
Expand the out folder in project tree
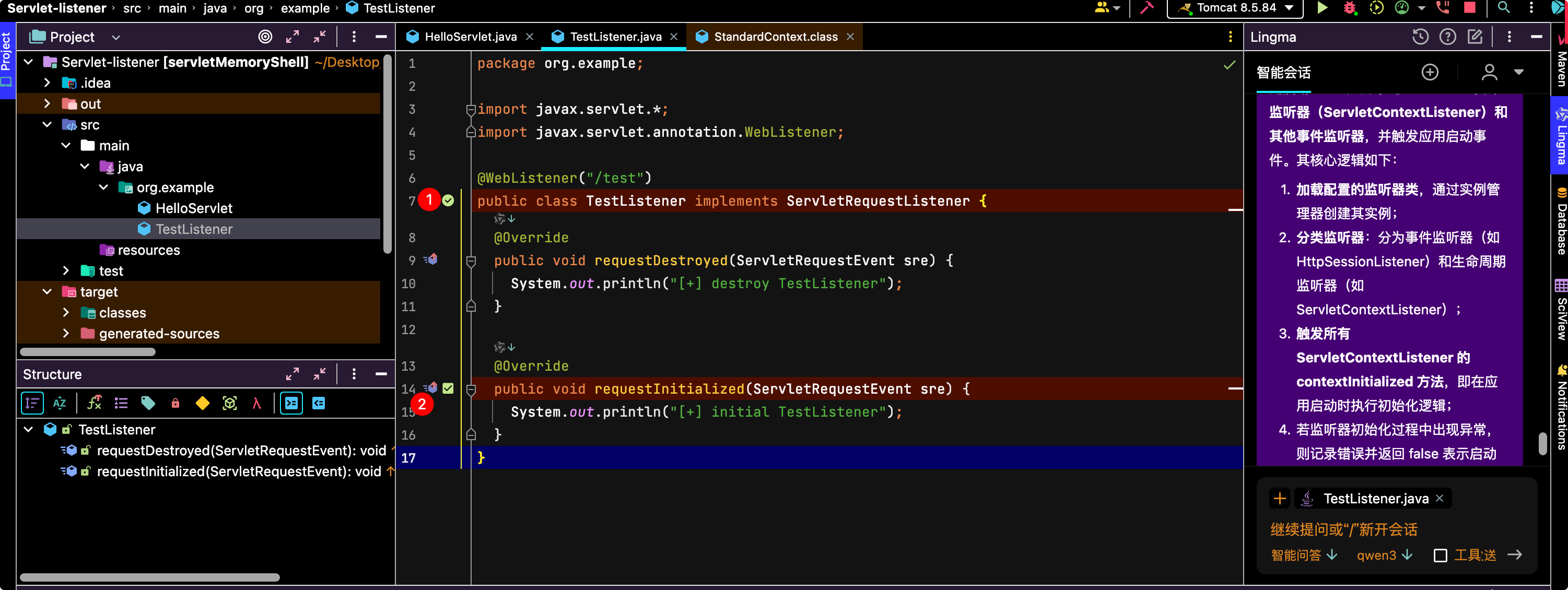click(x=48, y=104)
